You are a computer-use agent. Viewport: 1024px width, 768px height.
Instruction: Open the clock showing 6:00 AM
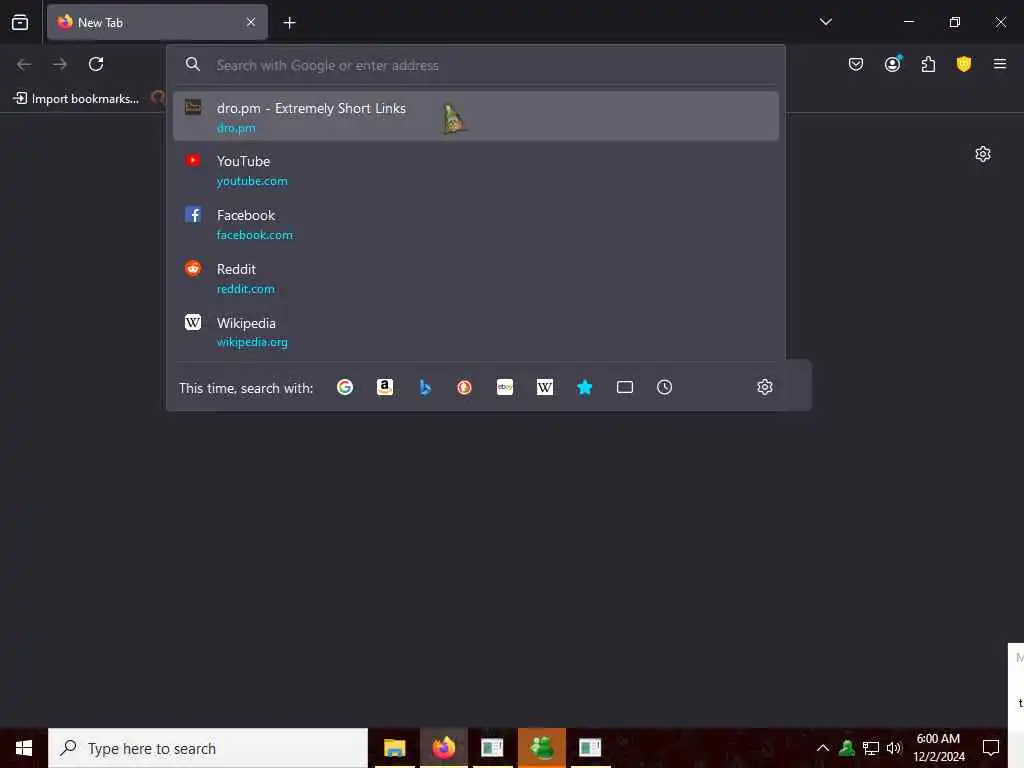[x=939, y=748]
